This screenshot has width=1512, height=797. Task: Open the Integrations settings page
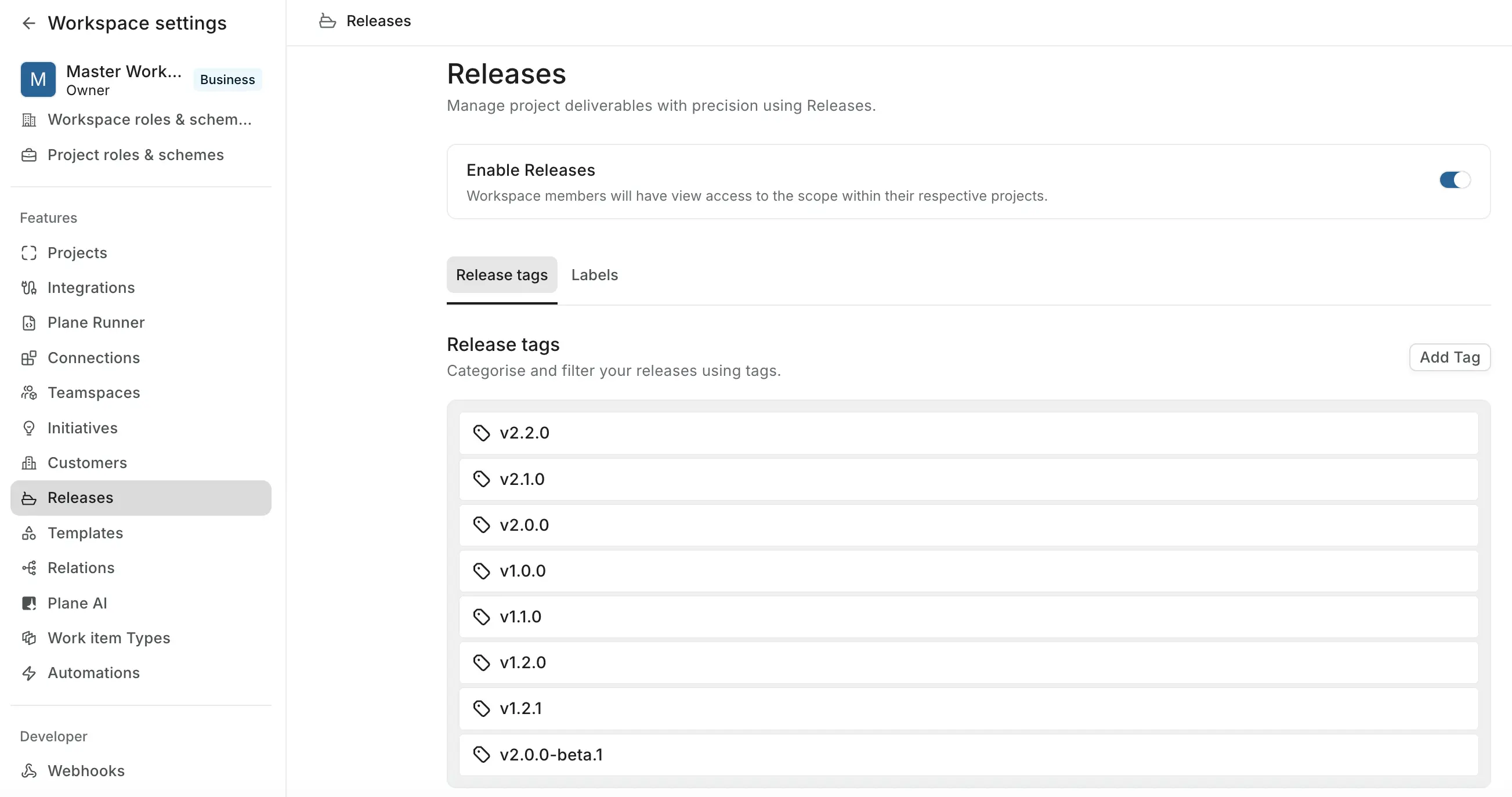click(x=141, y=288)
